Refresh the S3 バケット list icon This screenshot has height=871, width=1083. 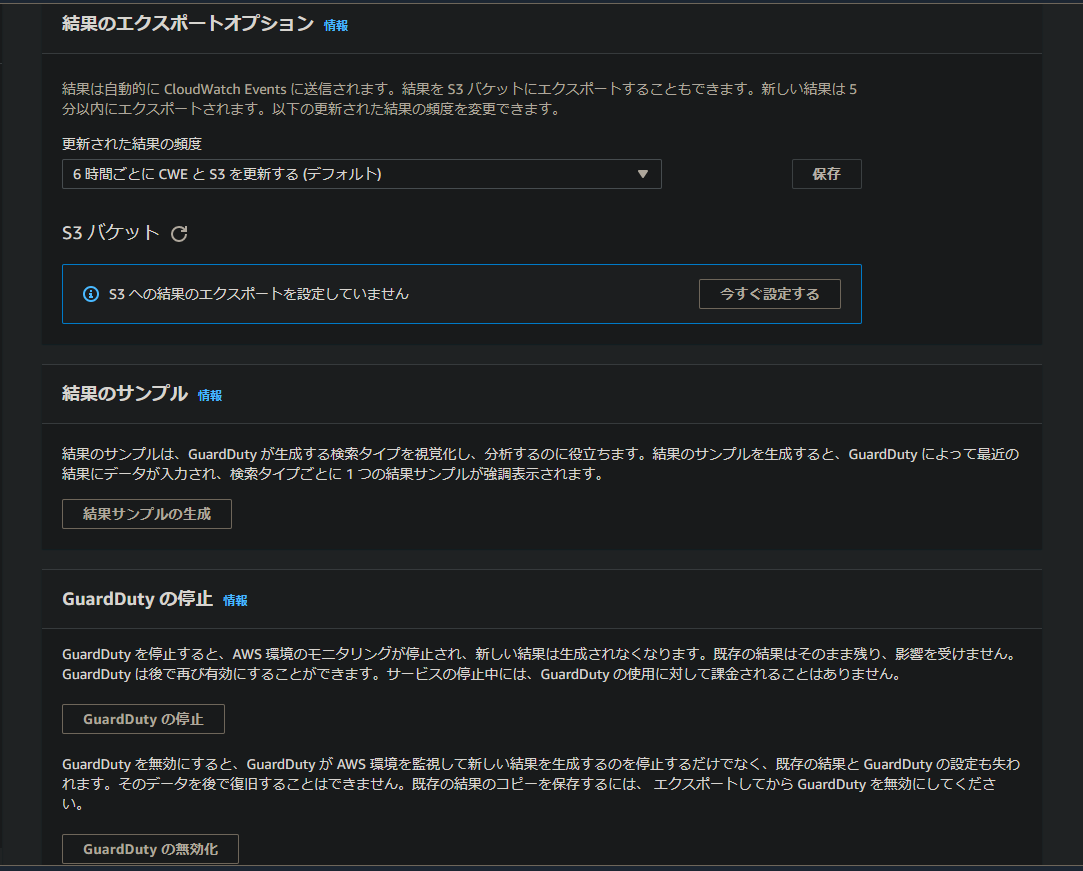click(x=180, y=233)
